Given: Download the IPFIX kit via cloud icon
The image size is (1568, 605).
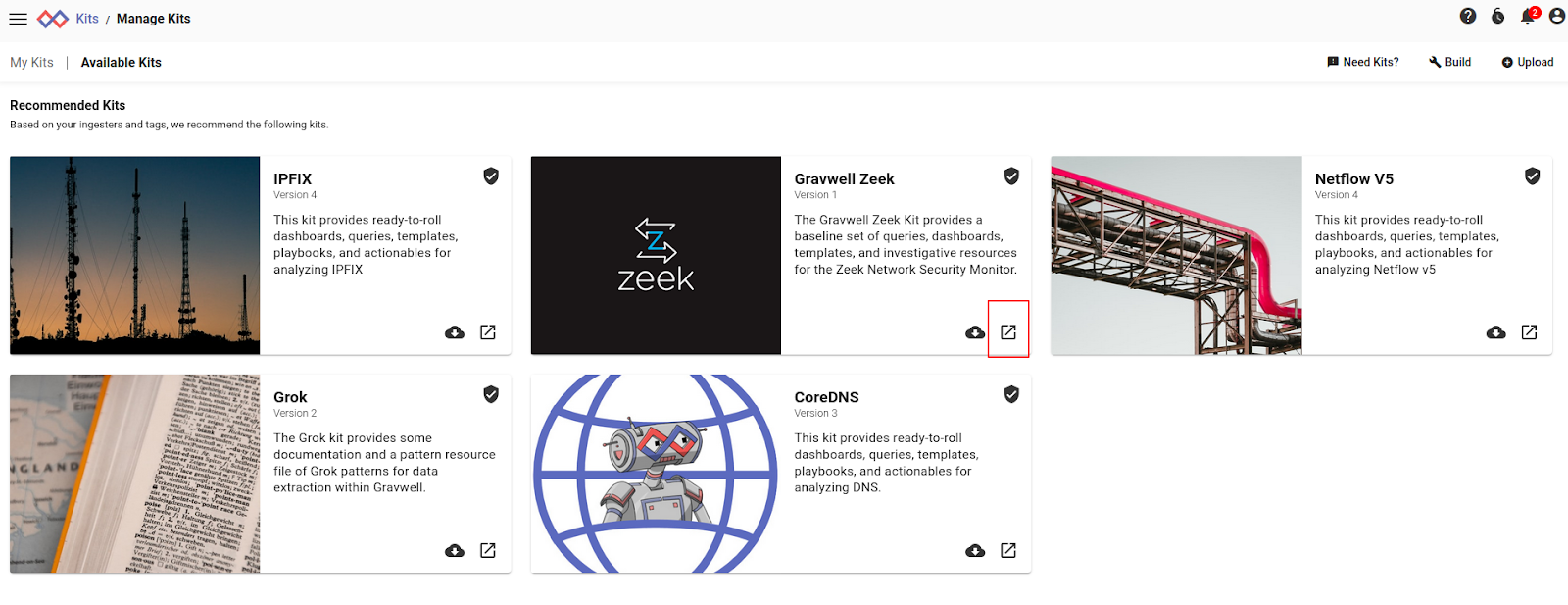Looking at the screenshot, I should (455, 332).
